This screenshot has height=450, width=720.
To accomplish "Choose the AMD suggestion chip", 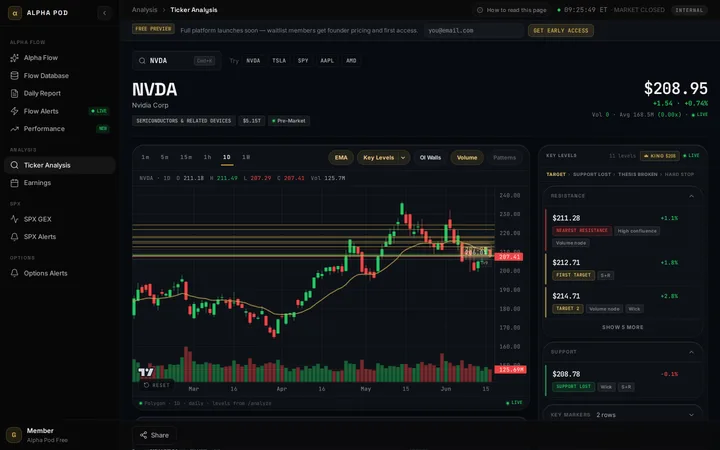I will (351, 61).
